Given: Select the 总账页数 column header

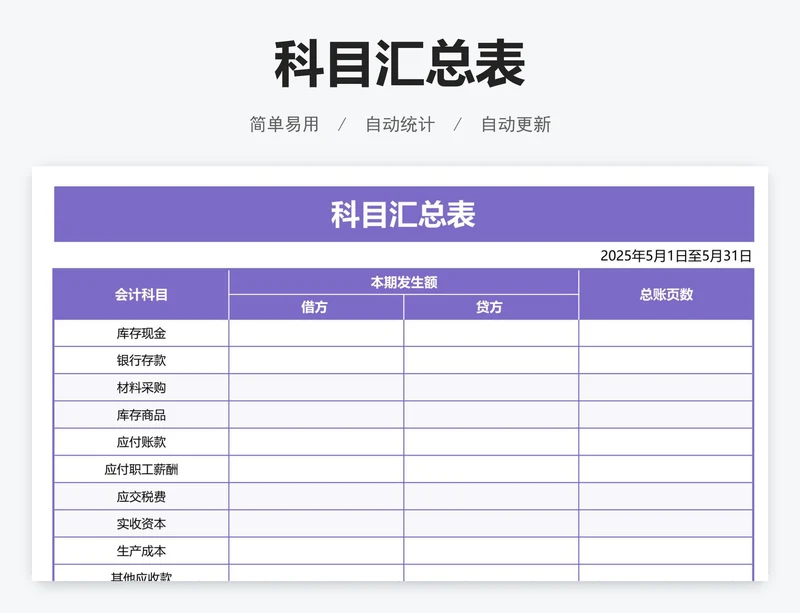Looking at the screenshot, I should coord(666,295).
